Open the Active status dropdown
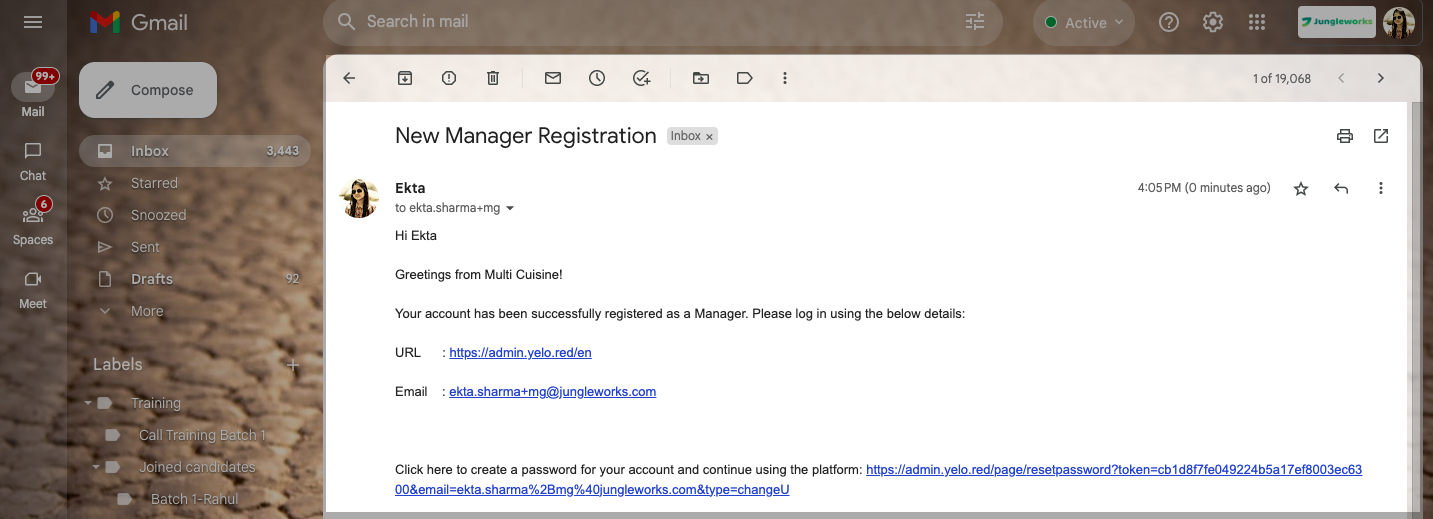The width and height of the screenshot is (1433, 519). coord(1084,22)
